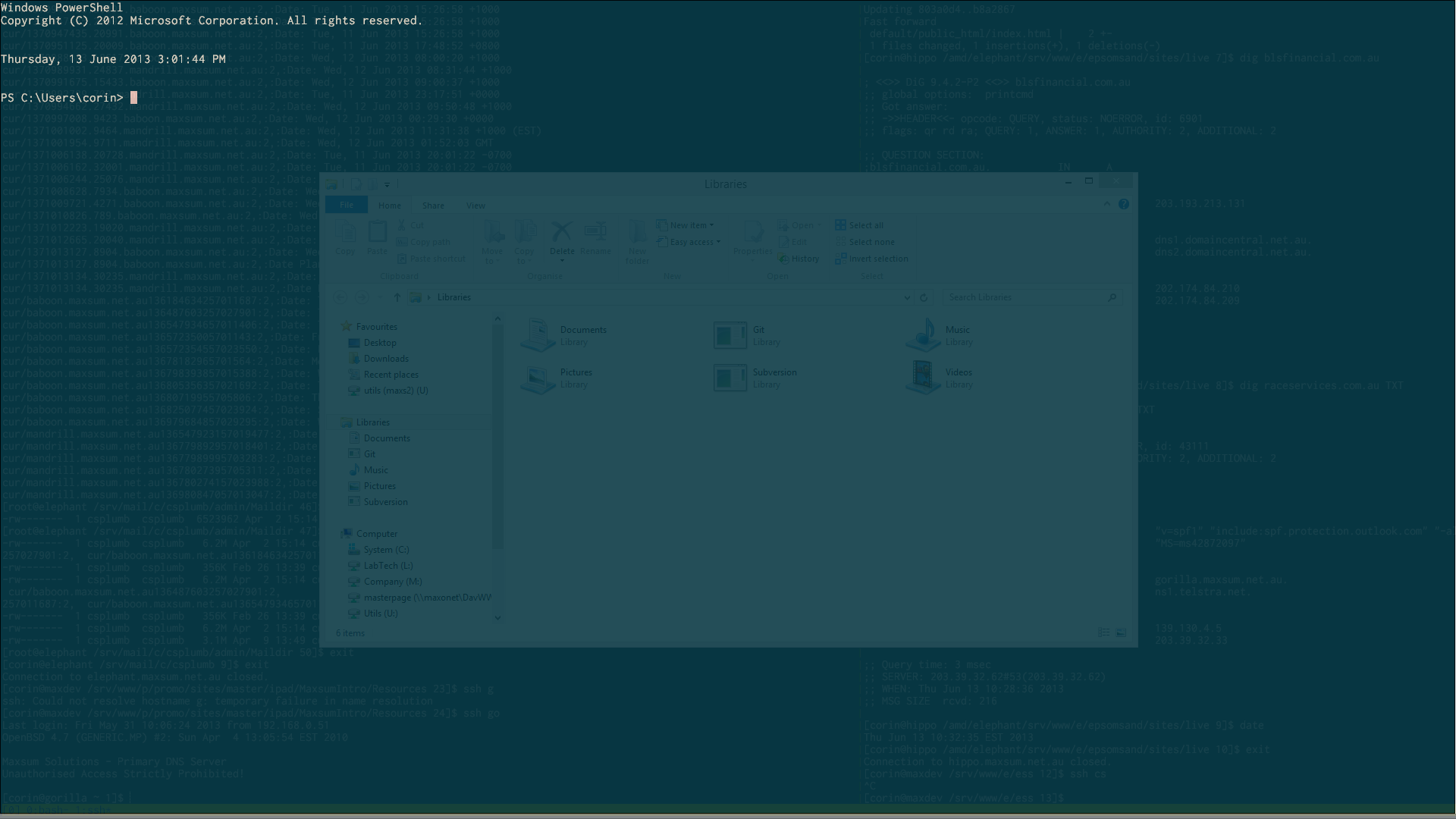Viewport: 1456px width, 819px height.
Task: Click Select none in the ribbon
Action: coord(864,242)
